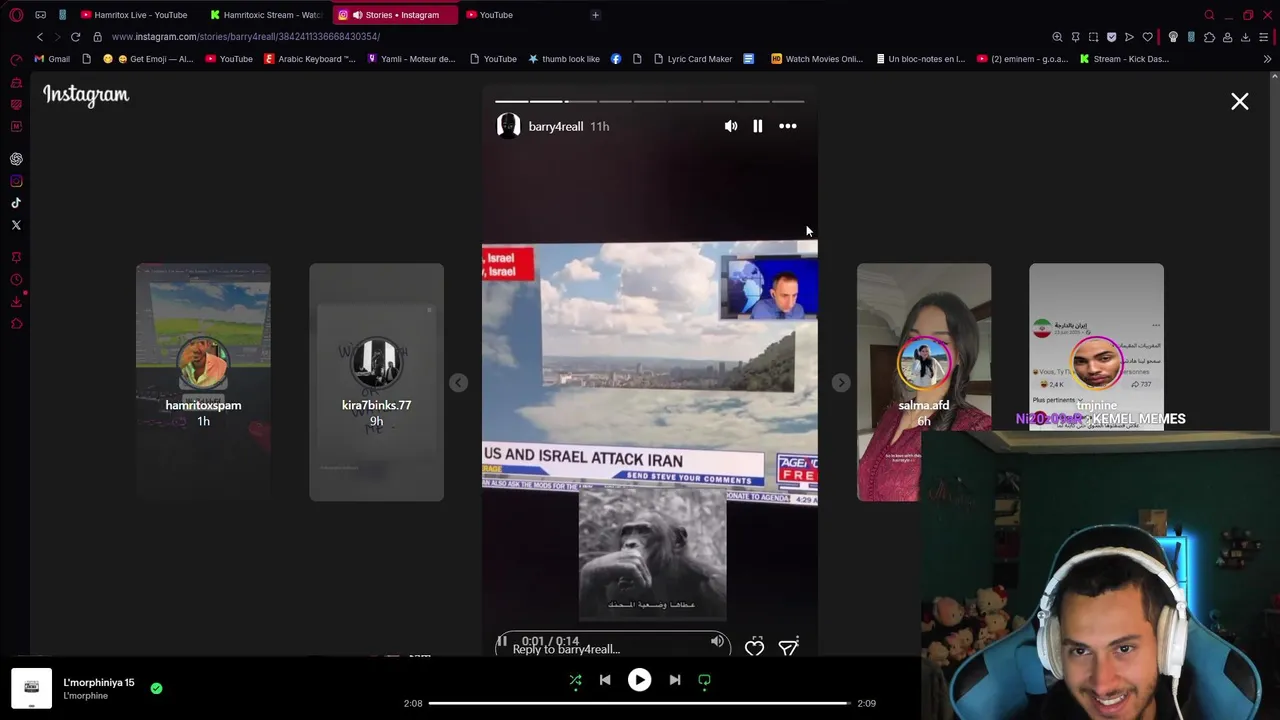Viewport: 1280px width, 720px height.
Task: Go to the next story with right arrow
Action: 841,383
